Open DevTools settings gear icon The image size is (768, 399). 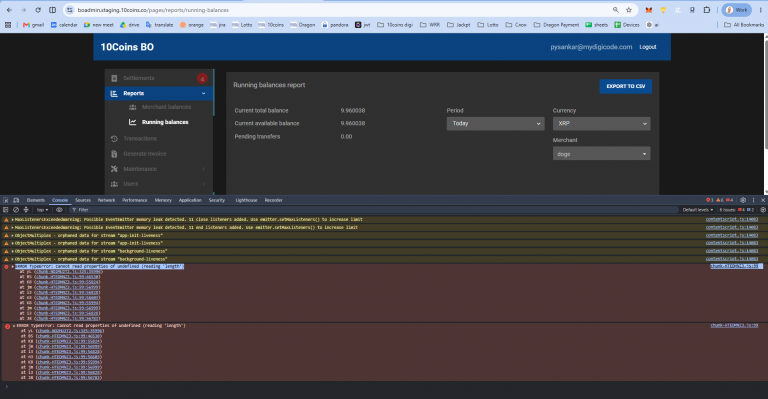[x=743, y=200]
